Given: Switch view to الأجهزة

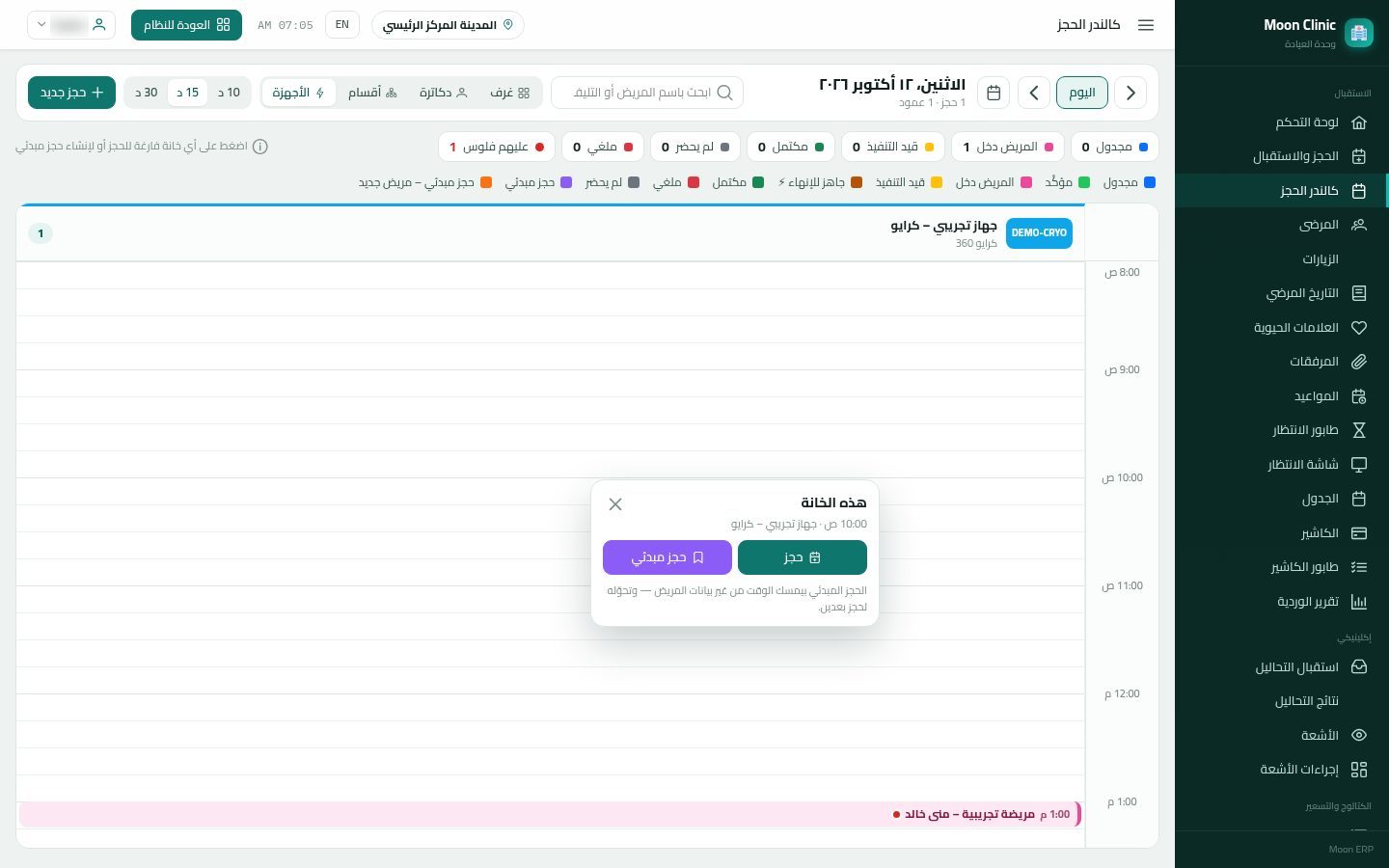Looking at the screenshot, I should coord(299,93).
